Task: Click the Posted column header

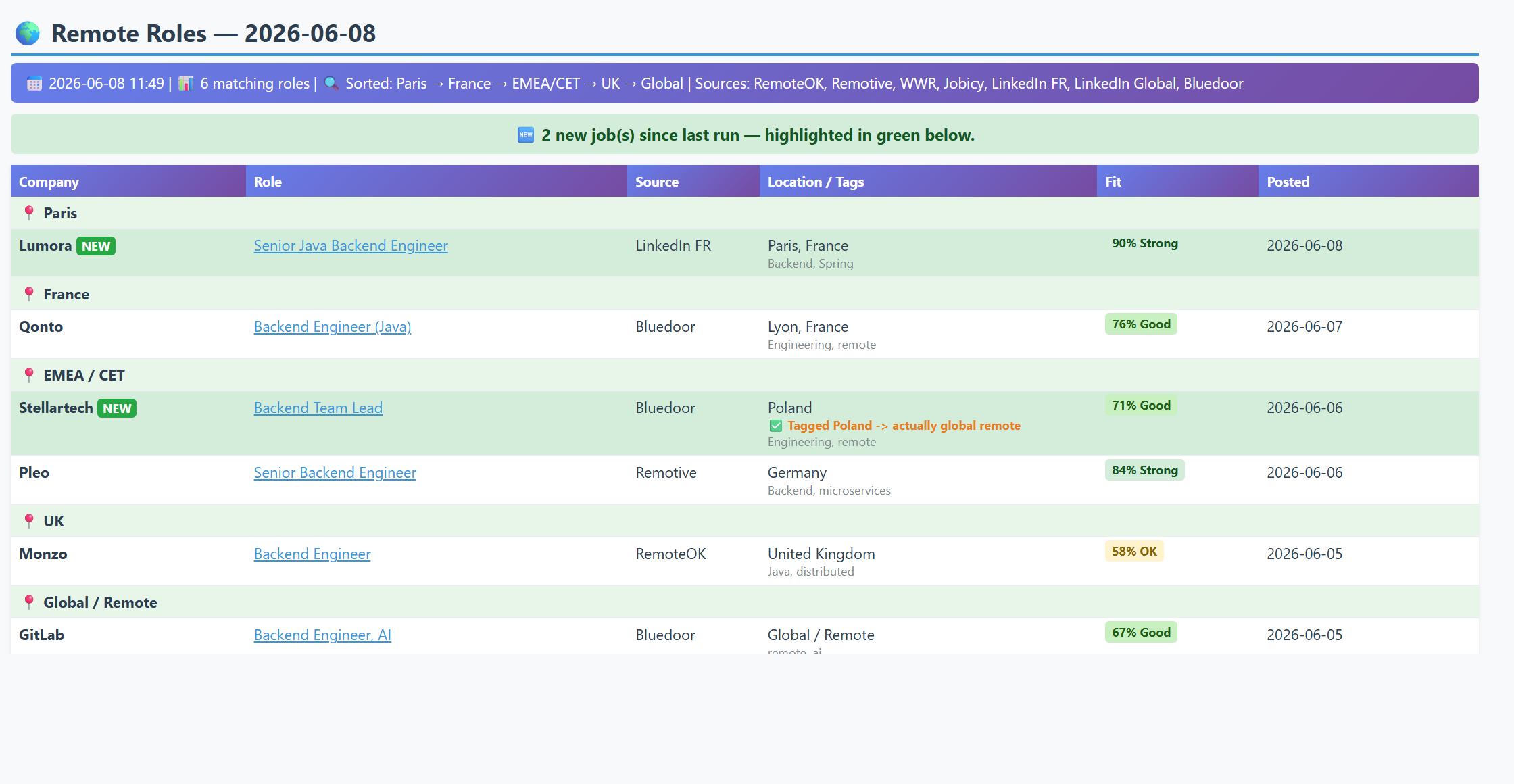Action: (x=1369, y=181)
